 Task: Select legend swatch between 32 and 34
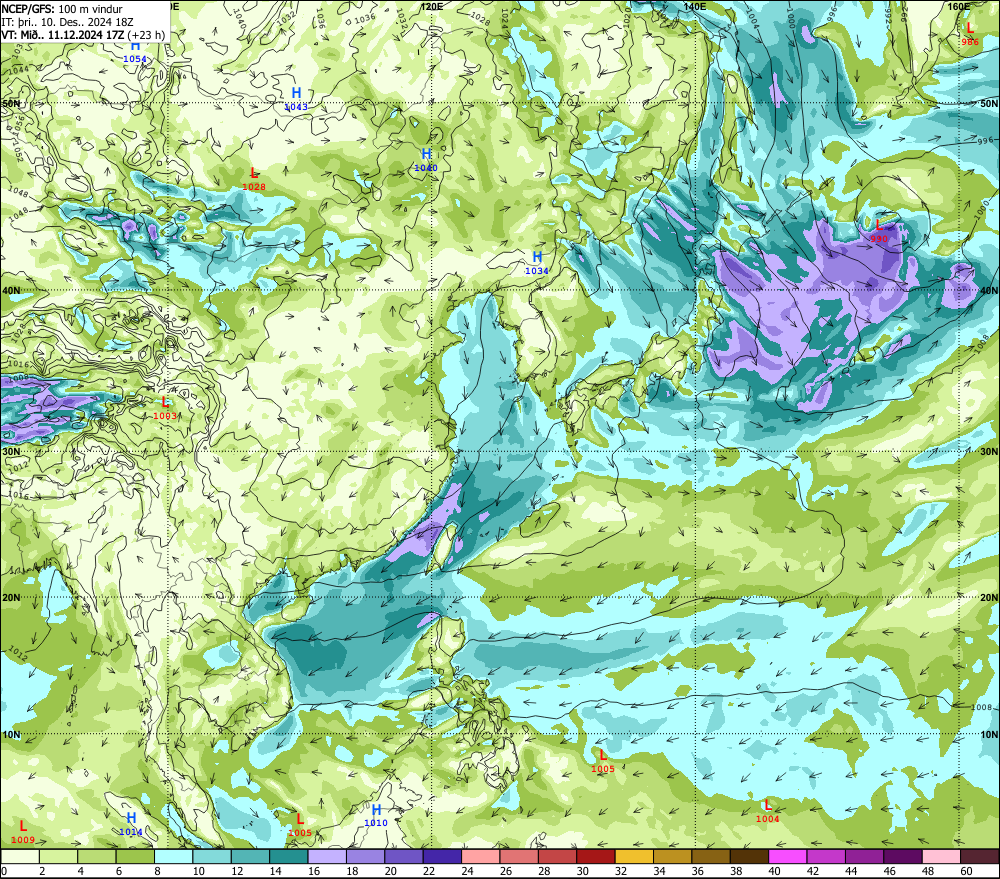[x=634, y=857]
